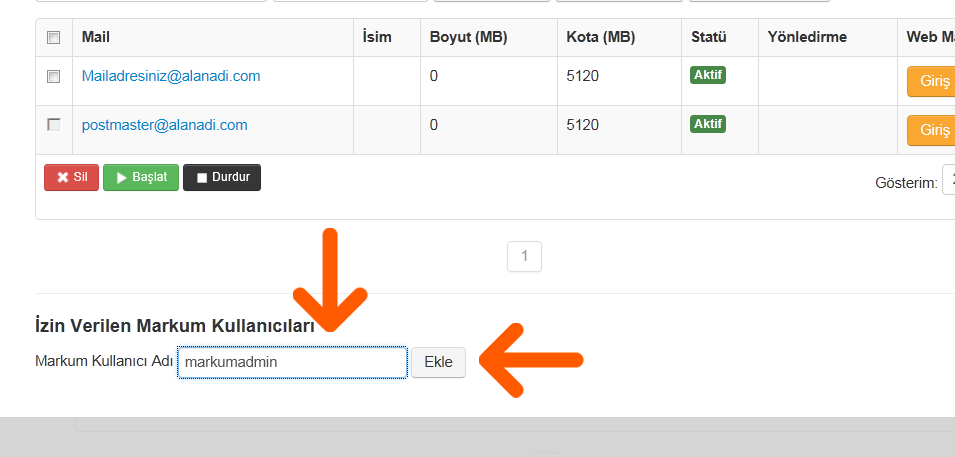Select page 1 in pagination
This screenshot has width=955, height=457.
click(x=524, y=257)
